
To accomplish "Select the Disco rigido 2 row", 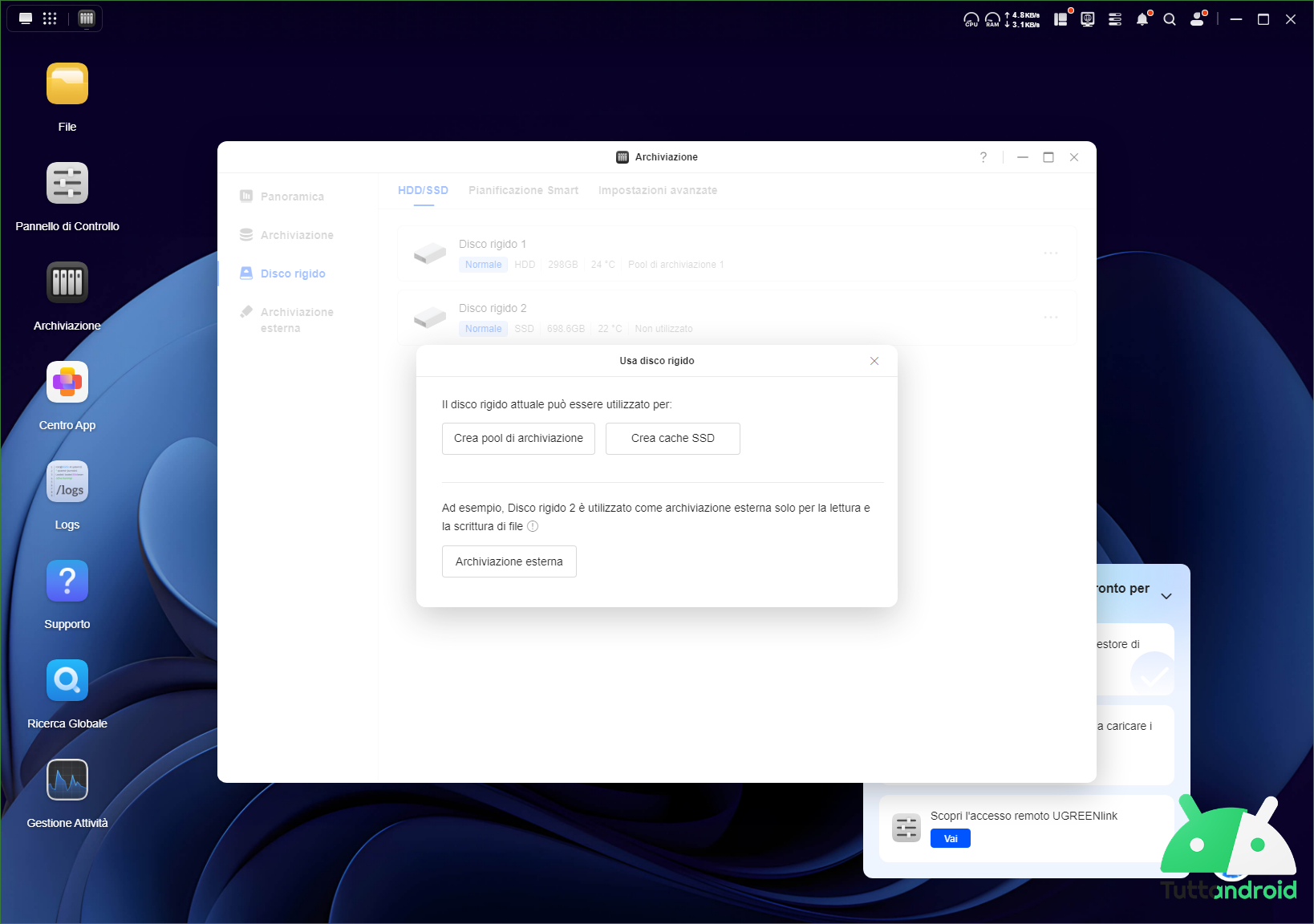I will pos(737,318).
